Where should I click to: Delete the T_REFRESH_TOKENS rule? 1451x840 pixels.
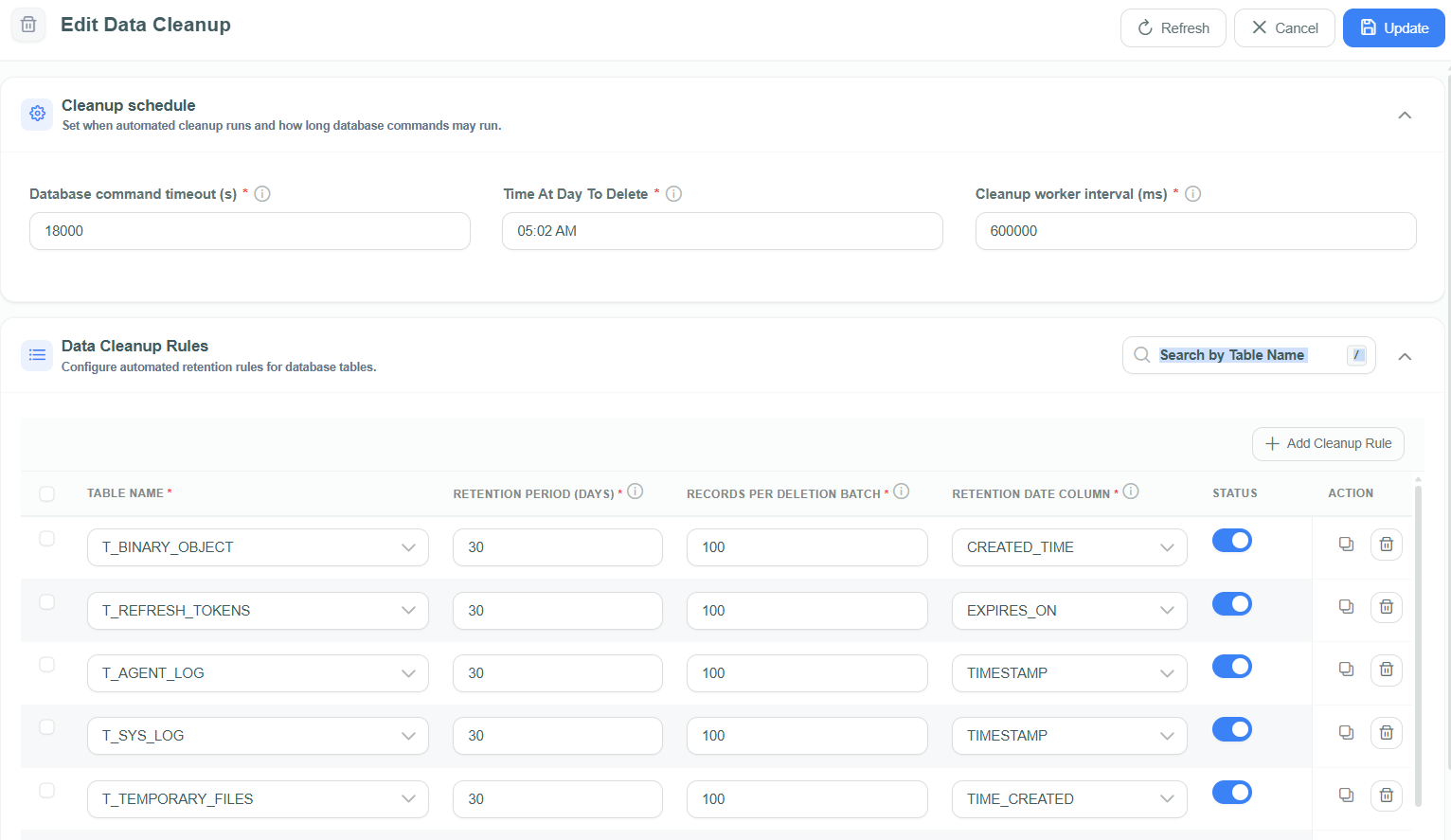[1387, 607]
